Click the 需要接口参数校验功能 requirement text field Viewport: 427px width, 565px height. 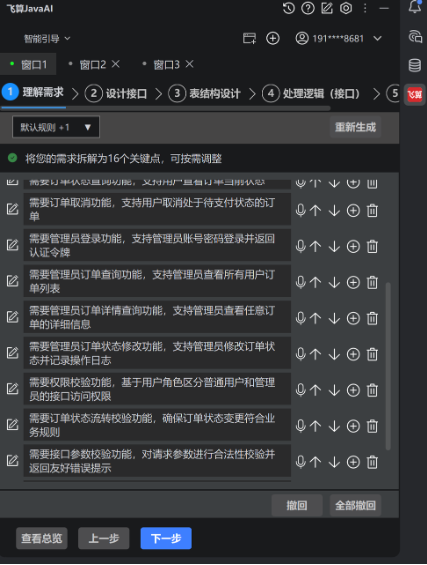click(x=157, y=461)
